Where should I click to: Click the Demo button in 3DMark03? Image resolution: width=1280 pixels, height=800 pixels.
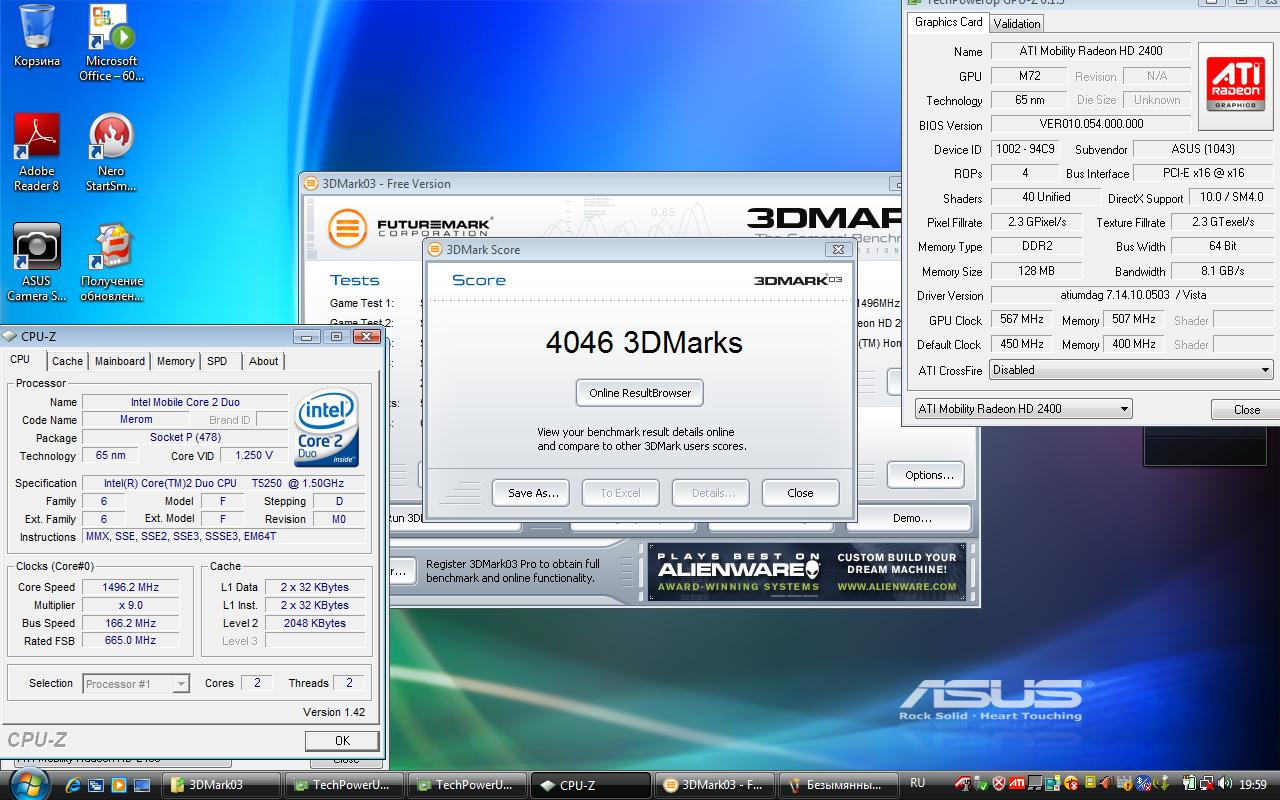pos(912,518)
